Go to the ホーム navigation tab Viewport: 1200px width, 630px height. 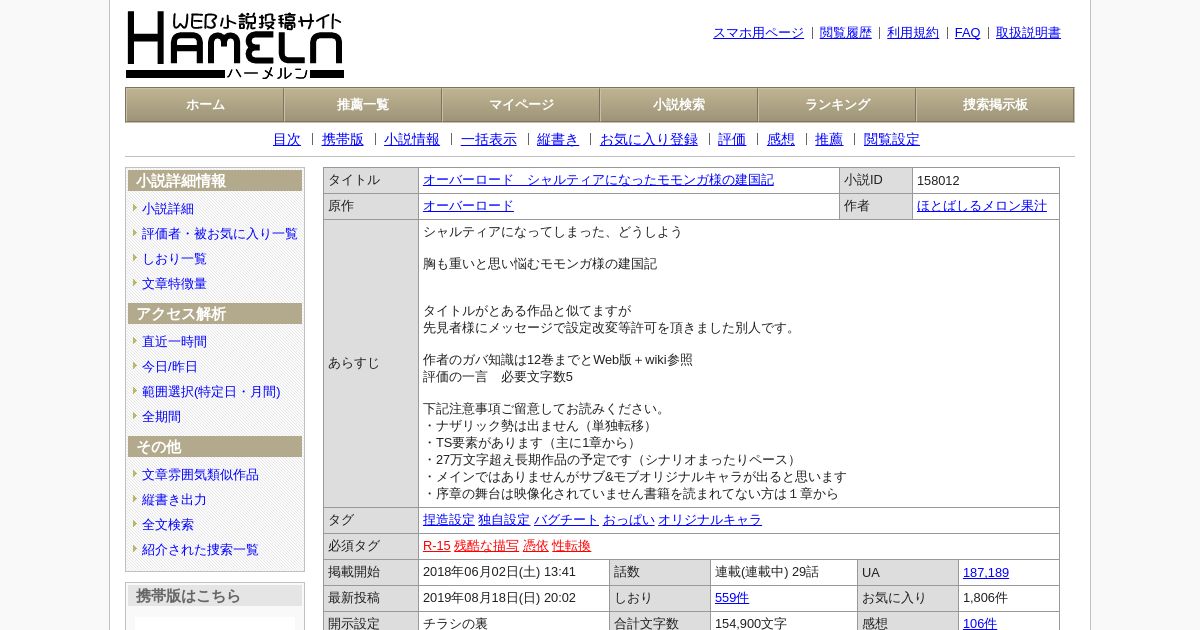[x=205, y=105]
